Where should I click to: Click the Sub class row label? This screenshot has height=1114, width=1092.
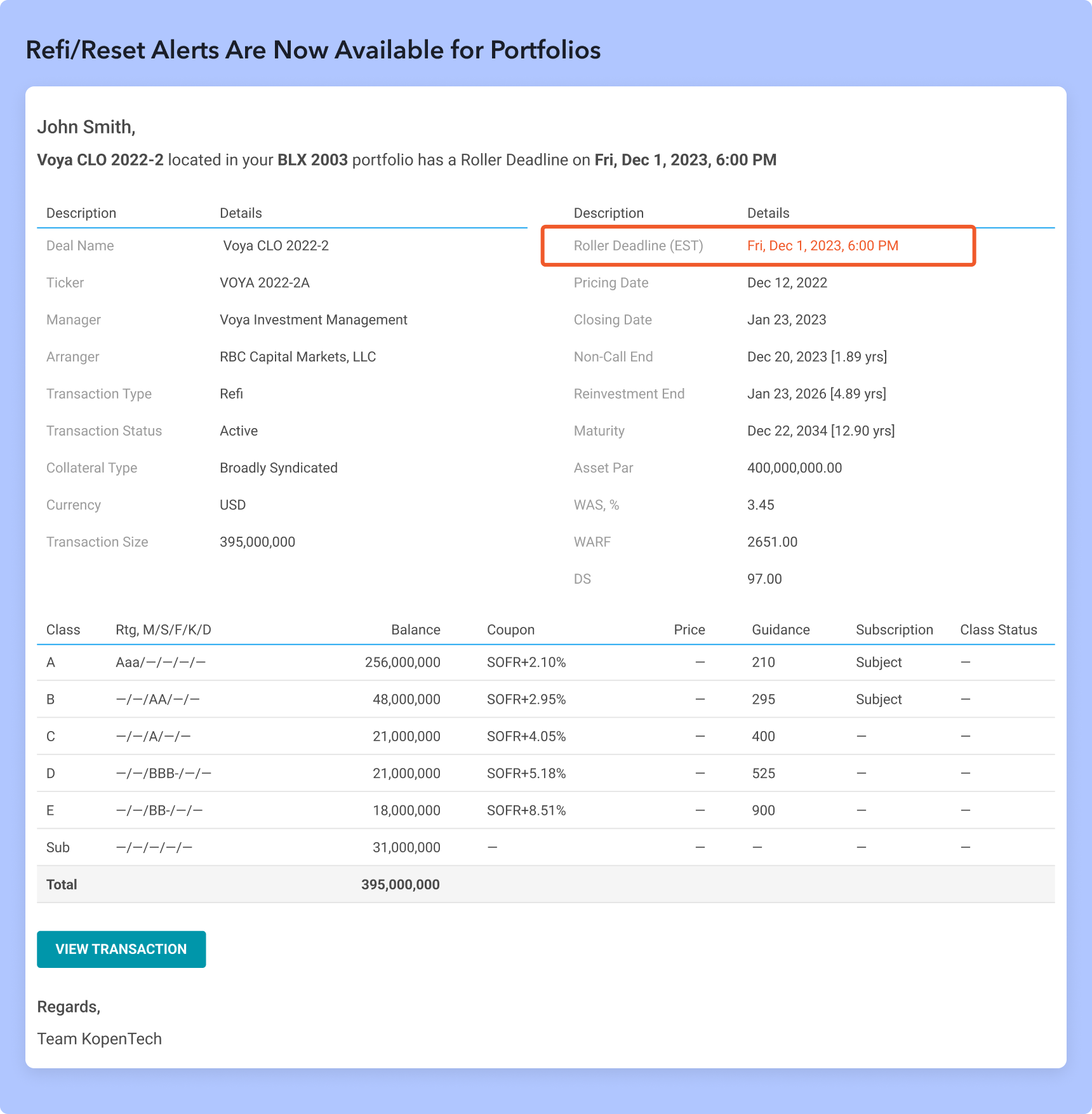[58, 847]
